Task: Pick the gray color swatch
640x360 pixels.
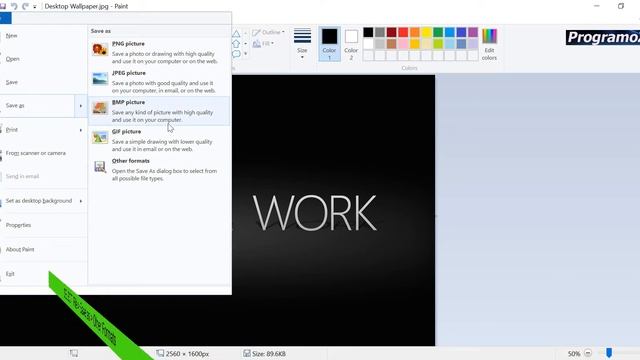Action: click(380, 32)
